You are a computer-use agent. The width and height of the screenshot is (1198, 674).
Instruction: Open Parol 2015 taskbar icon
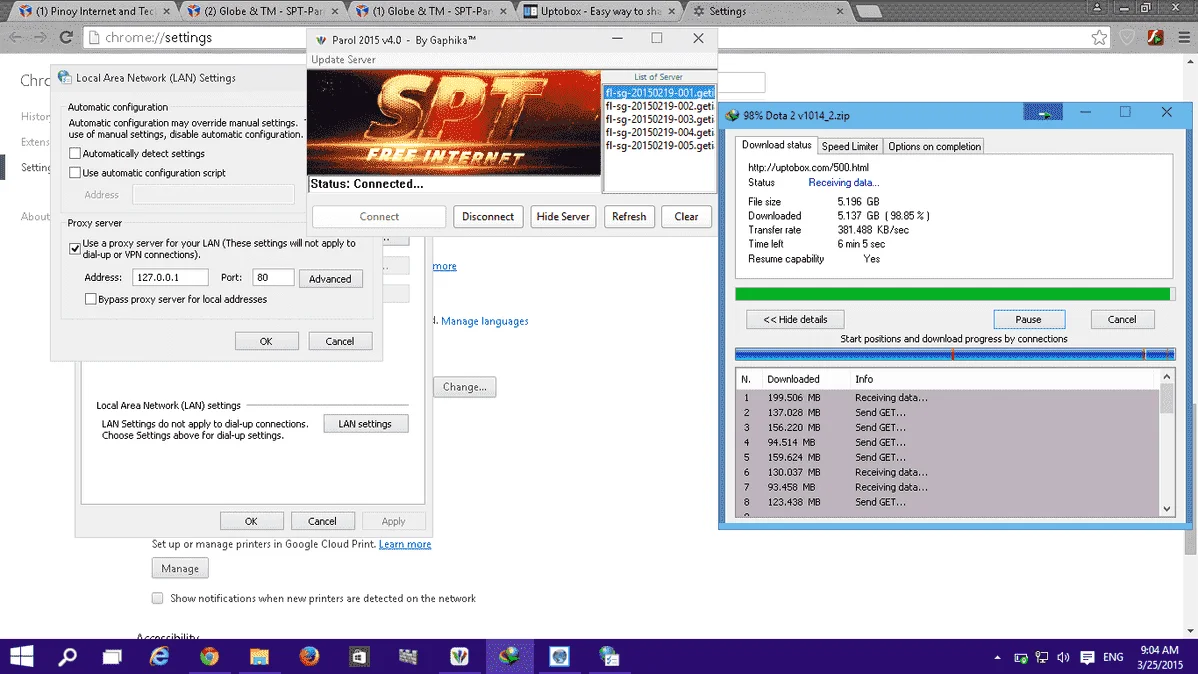point(459,656)
